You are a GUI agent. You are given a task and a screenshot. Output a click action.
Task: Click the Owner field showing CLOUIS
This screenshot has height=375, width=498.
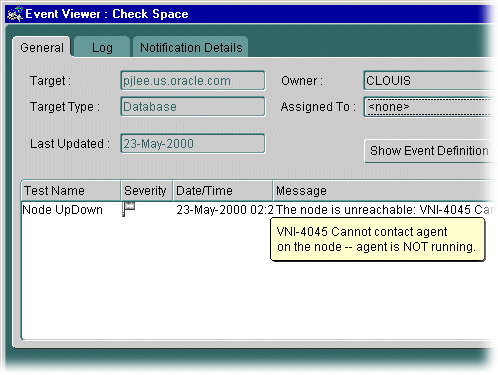[x=430, y=81]
